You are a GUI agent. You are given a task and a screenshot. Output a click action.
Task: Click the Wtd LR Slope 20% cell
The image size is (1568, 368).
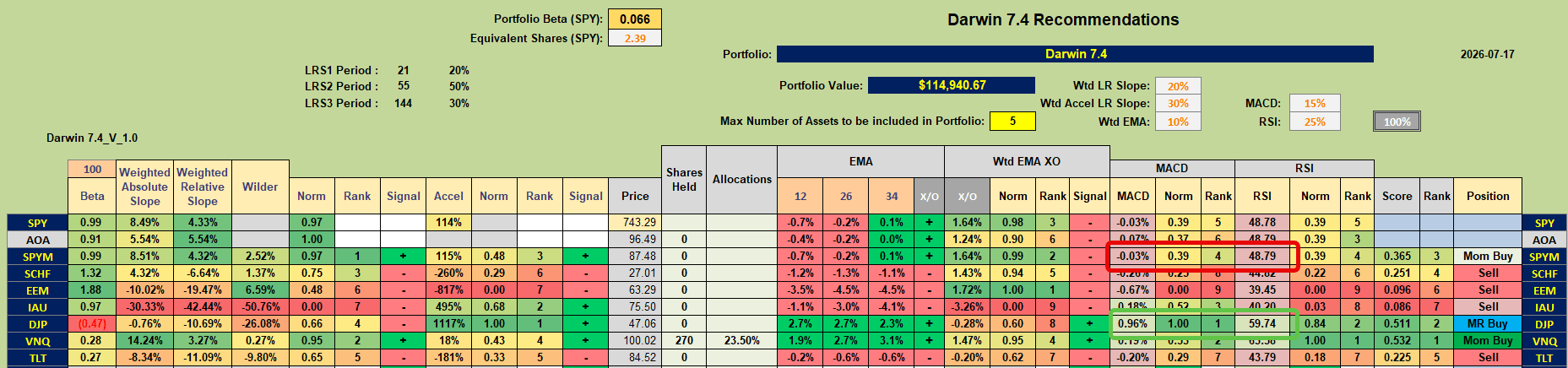pos(1178,86)
